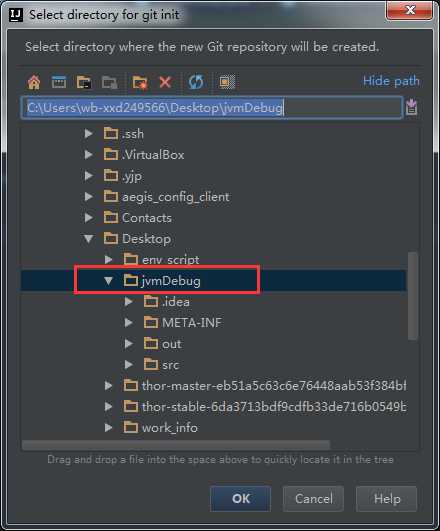440x531 pixels.
Task: Close the git init dialog window
Action: click(410, 10)
